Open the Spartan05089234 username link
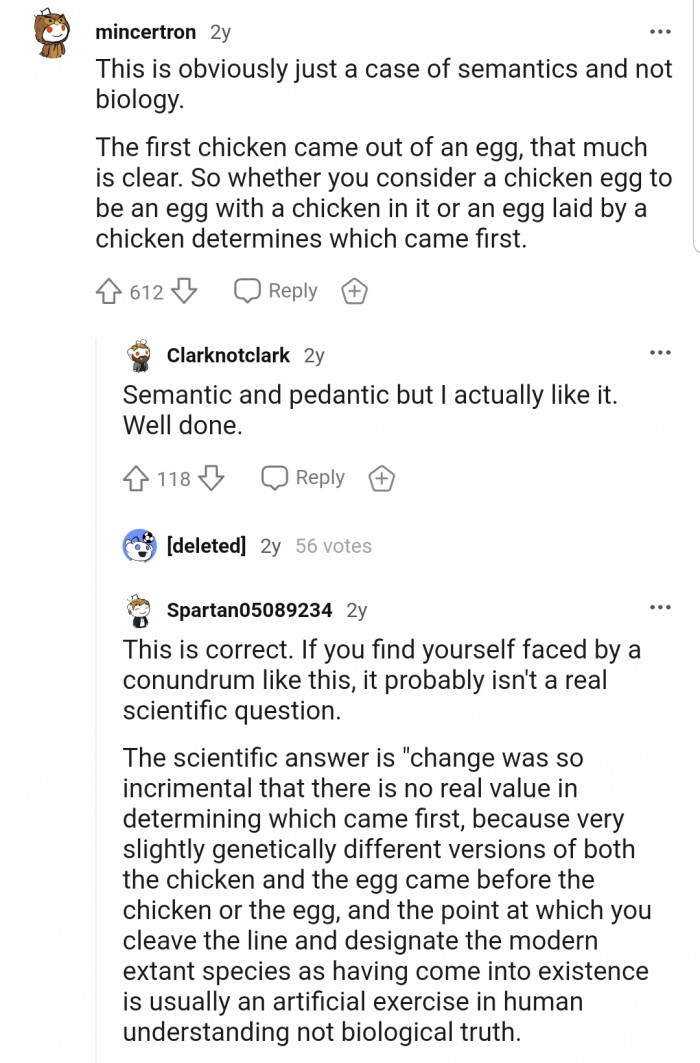Viewport: 700px width, 1063px height. click(249, 609)
